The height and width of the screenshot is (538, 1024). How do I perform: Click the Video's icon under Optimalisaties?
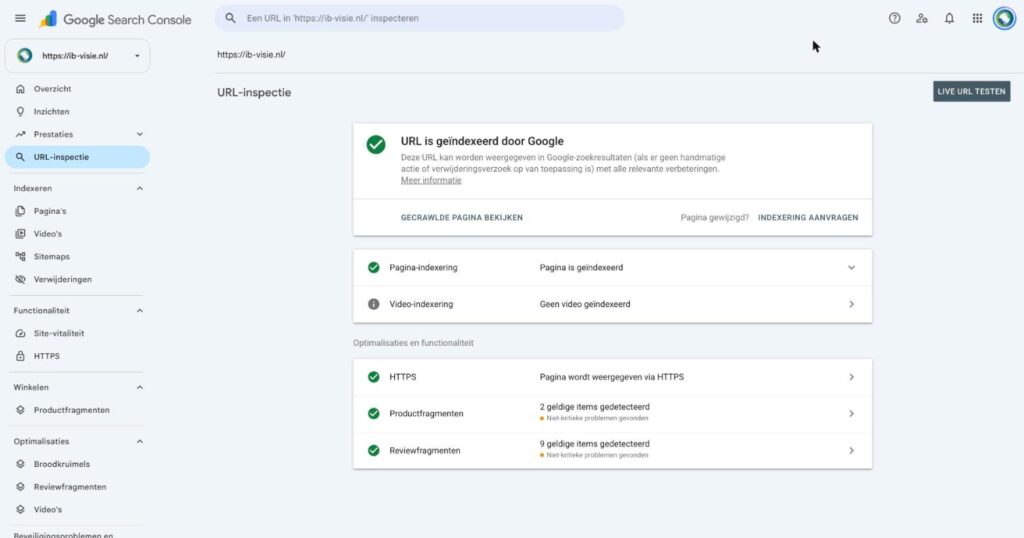(x=20, y=509)
